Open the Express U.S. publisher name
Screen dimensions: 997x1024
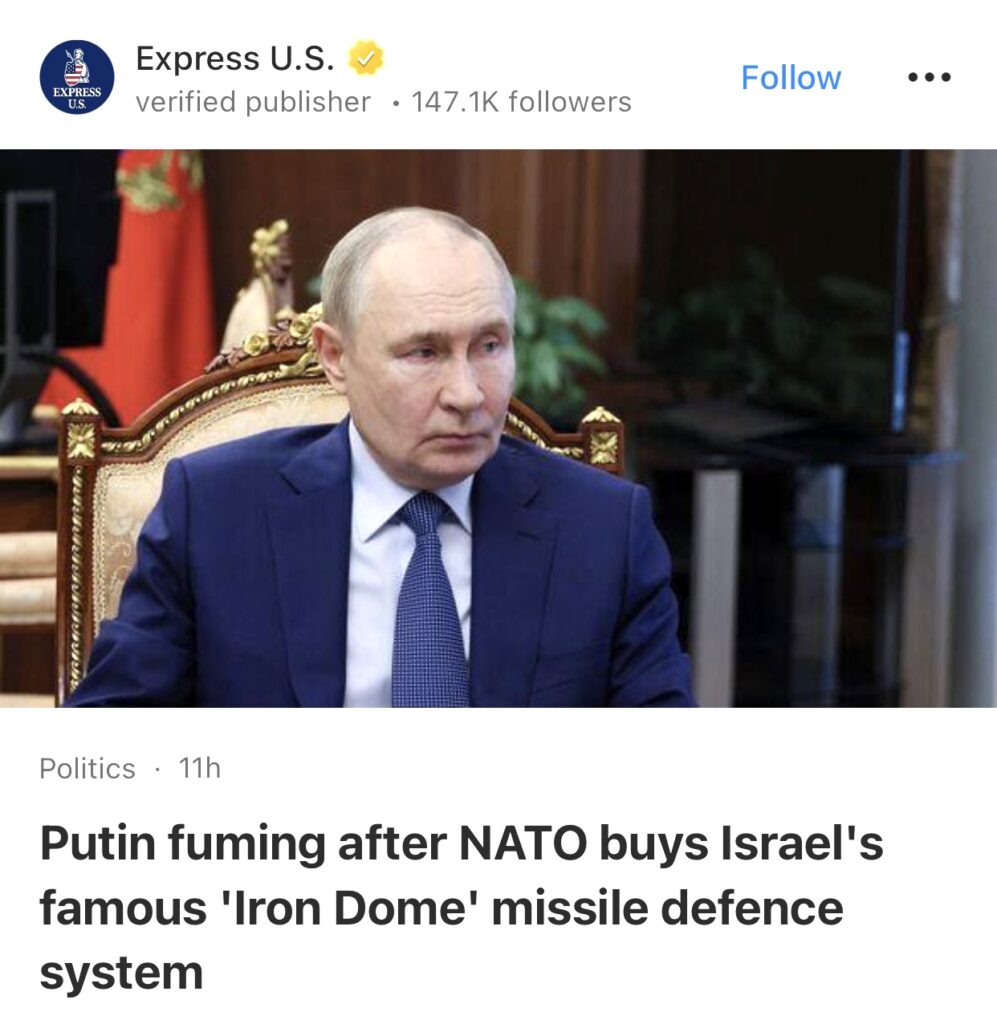click(x=235, y=58)
